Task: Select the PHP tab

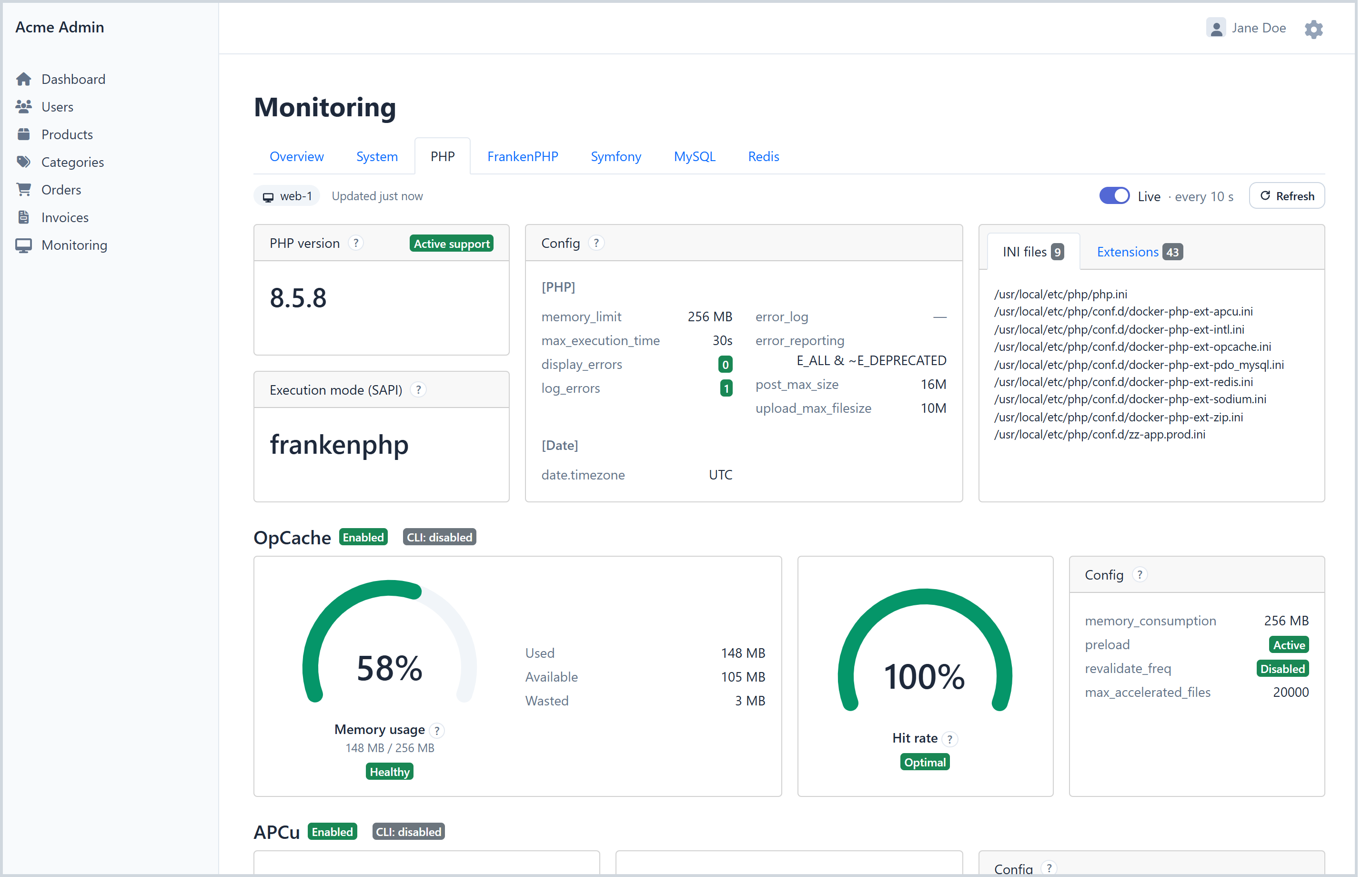Action: point(442,156)
